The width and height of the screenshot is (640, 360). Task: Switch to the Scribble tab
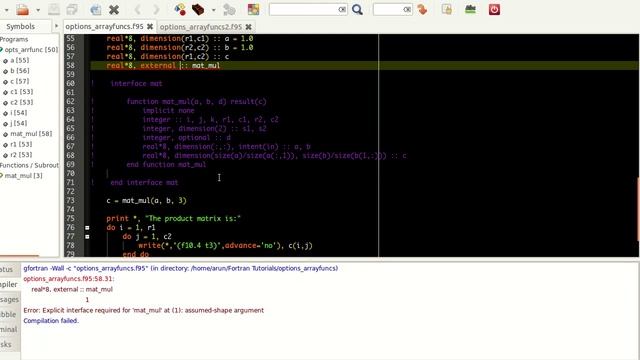click(x=8, y=315)
